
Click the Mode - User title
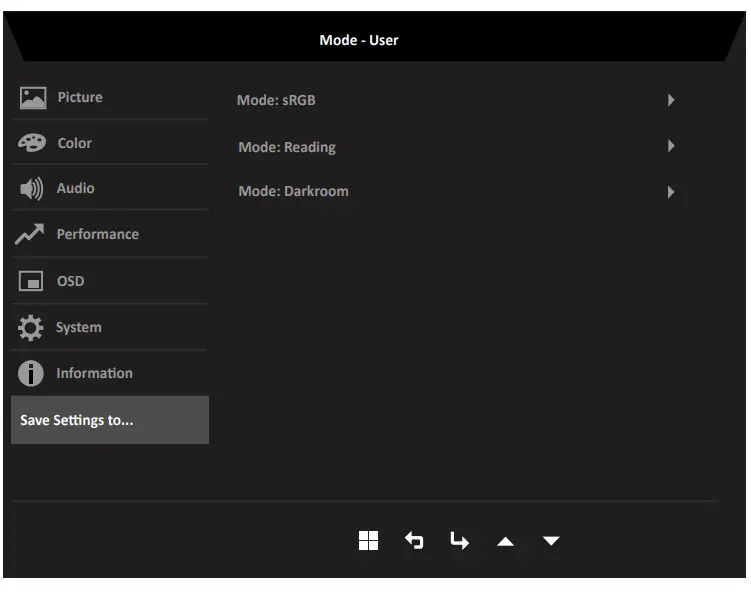click(x=359, y=40)
